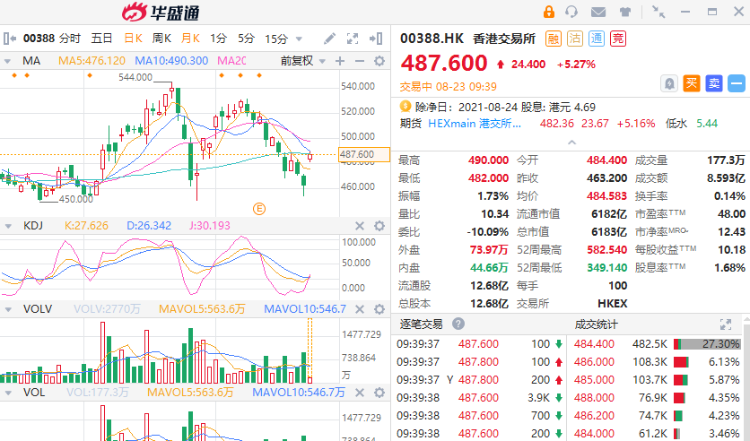Screen dimensions: 750x441
Task: Click the dividend coin icon beside 除净日
Action: [x=405, y=106]
